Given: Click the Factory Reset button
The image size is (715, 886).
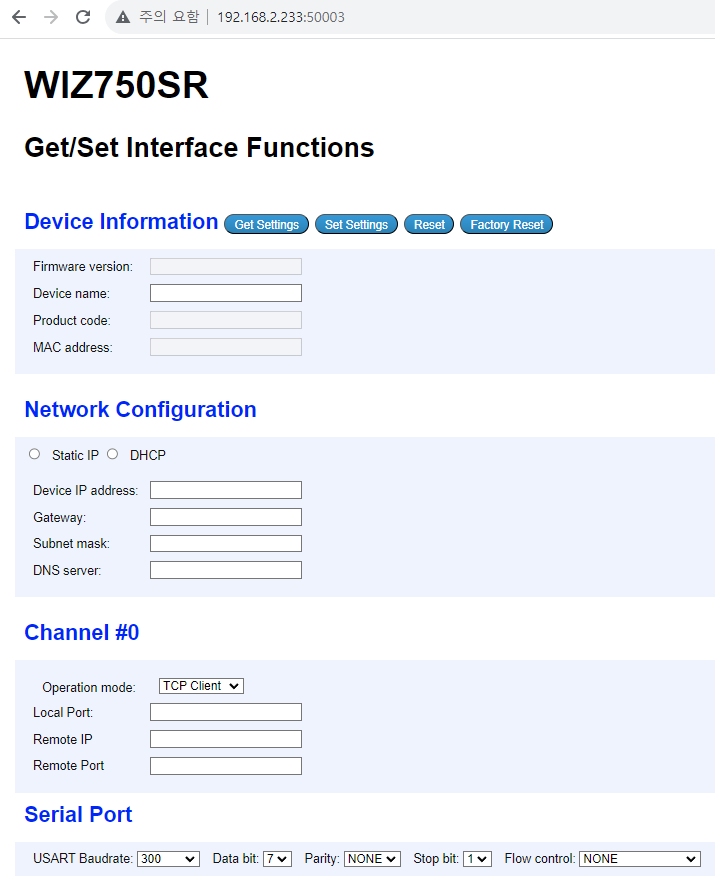Looking at the screenshot, I should [x=506, y=224].
